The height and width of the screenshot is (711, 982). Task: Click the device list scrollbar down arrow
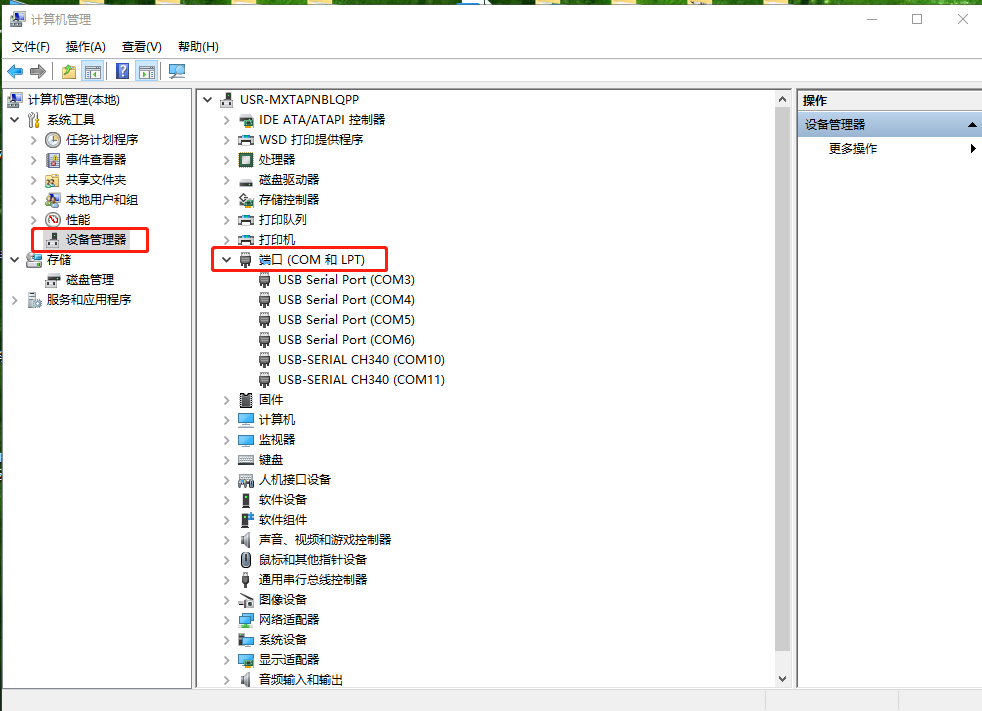(x=782, y=678)
